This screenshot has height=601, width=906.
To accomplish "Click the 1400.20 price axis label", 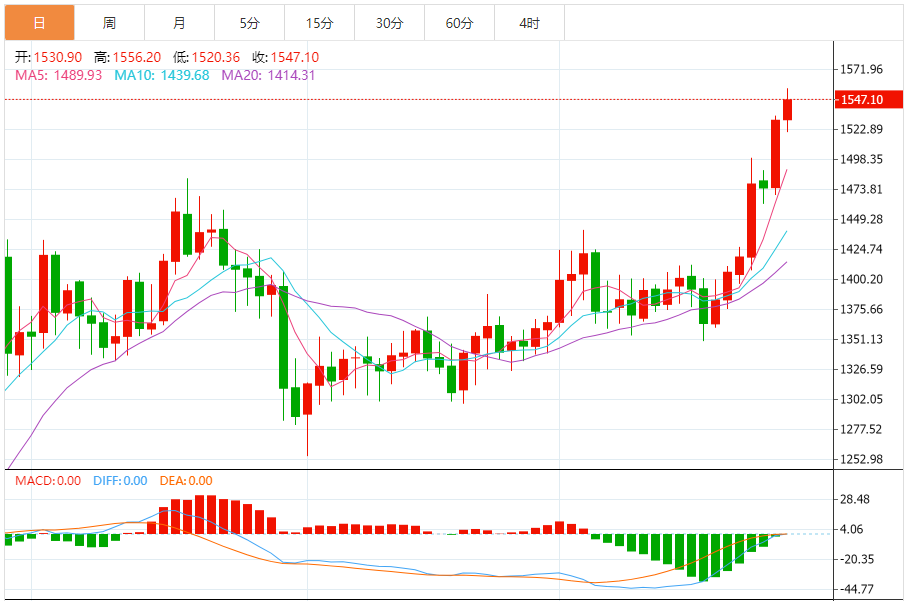I will [862, 279].
